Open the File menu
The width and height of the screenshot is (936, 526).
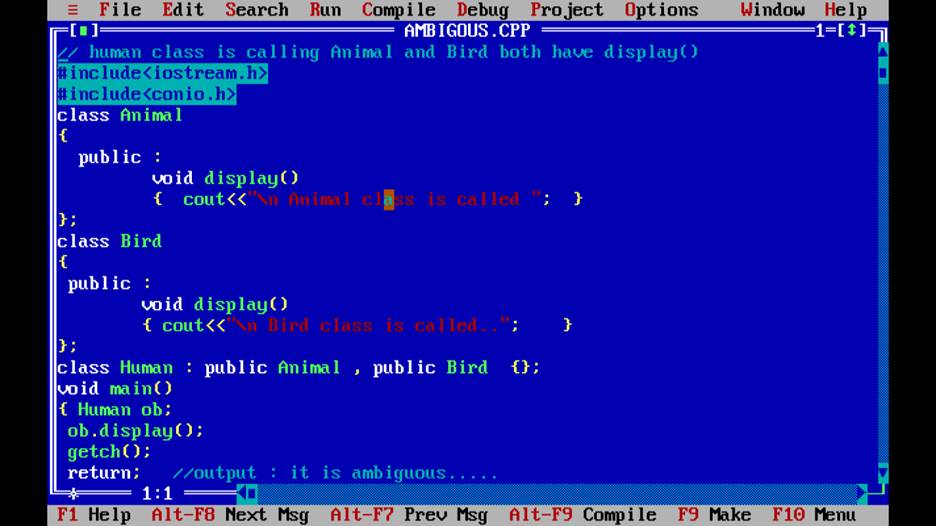[120, 10]
